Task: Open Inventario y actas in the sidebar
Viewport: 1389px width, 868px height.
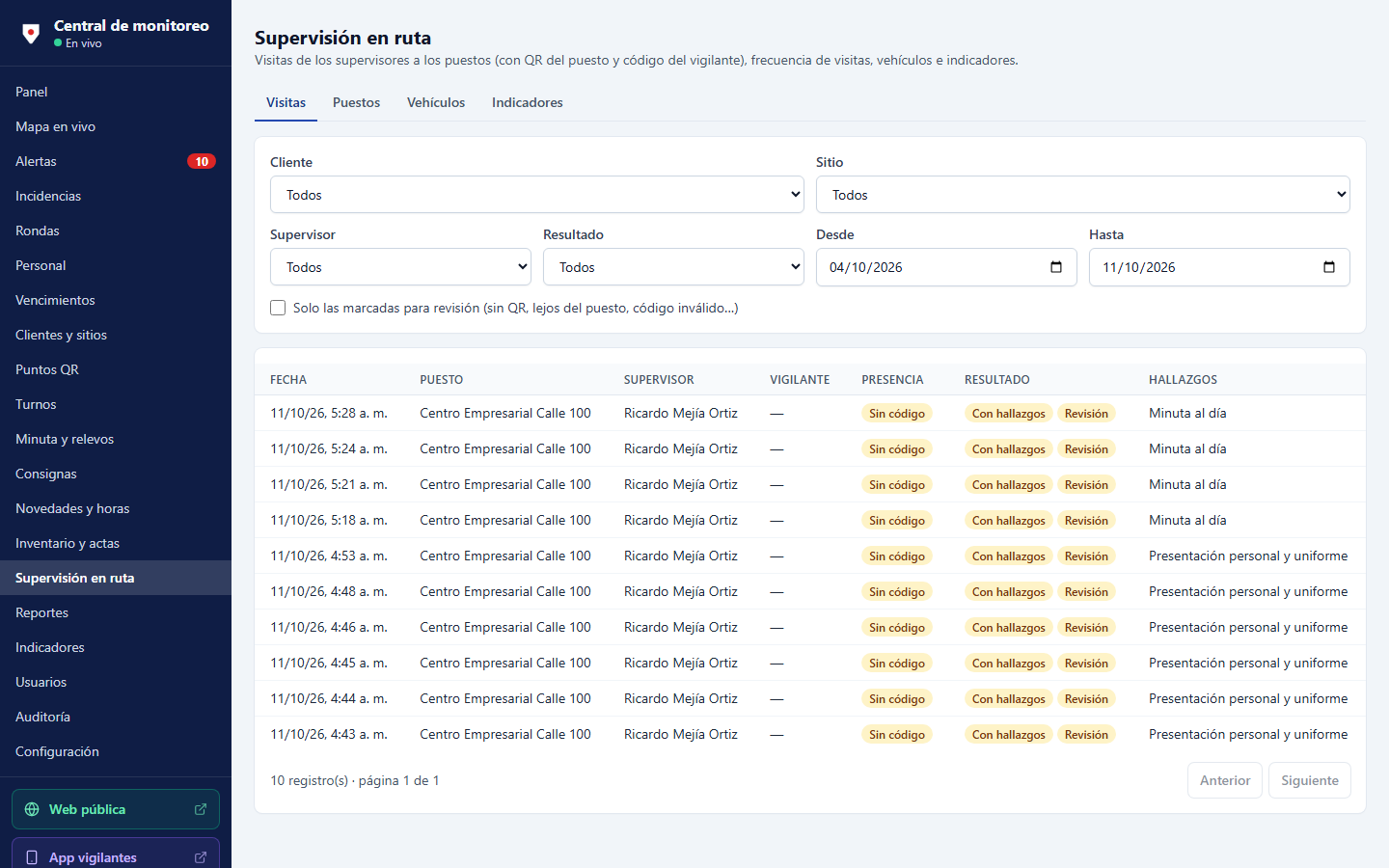Action: [x=116, y=543]
